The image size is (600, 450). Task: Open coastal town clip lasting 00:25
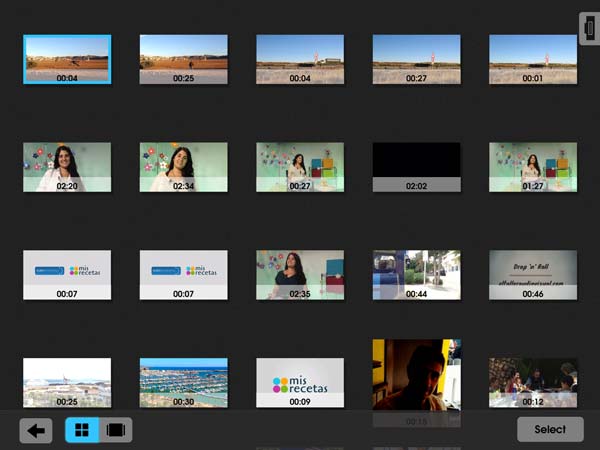pos(67,383)
